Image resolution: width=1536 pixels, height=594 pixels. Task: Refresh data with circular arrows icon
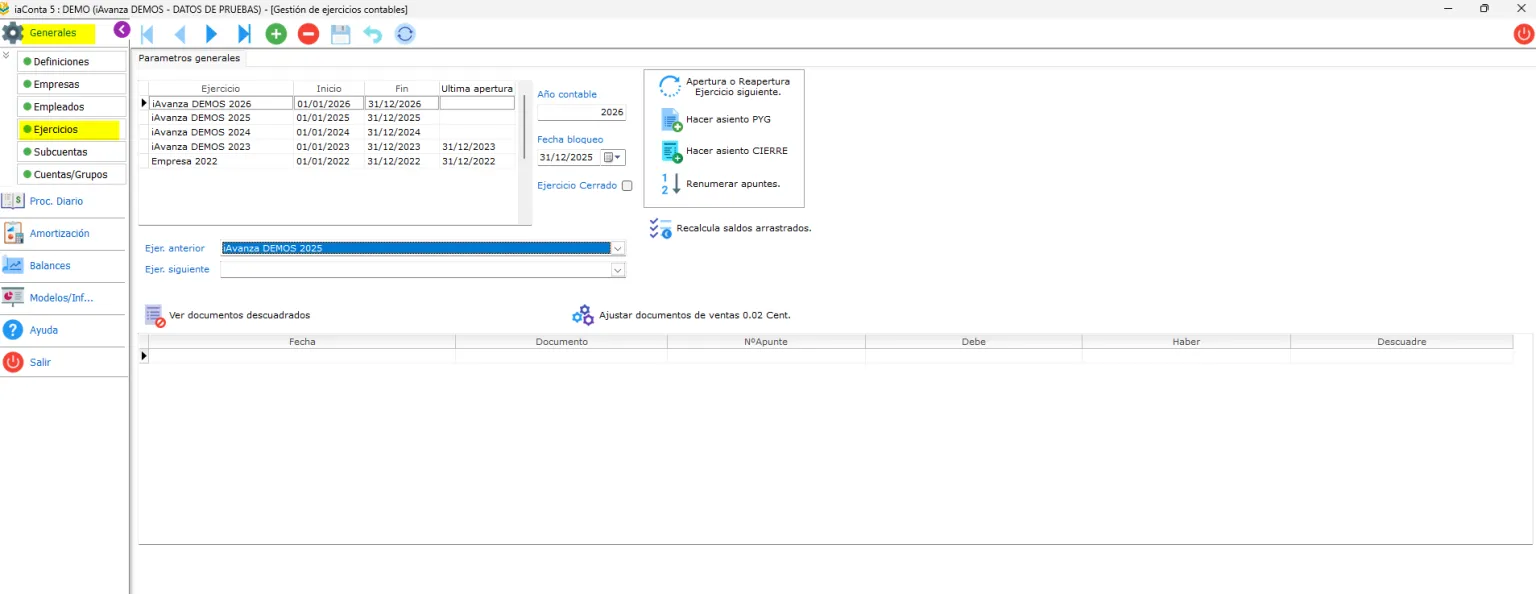pyautogui.click(x=404, y=34)
